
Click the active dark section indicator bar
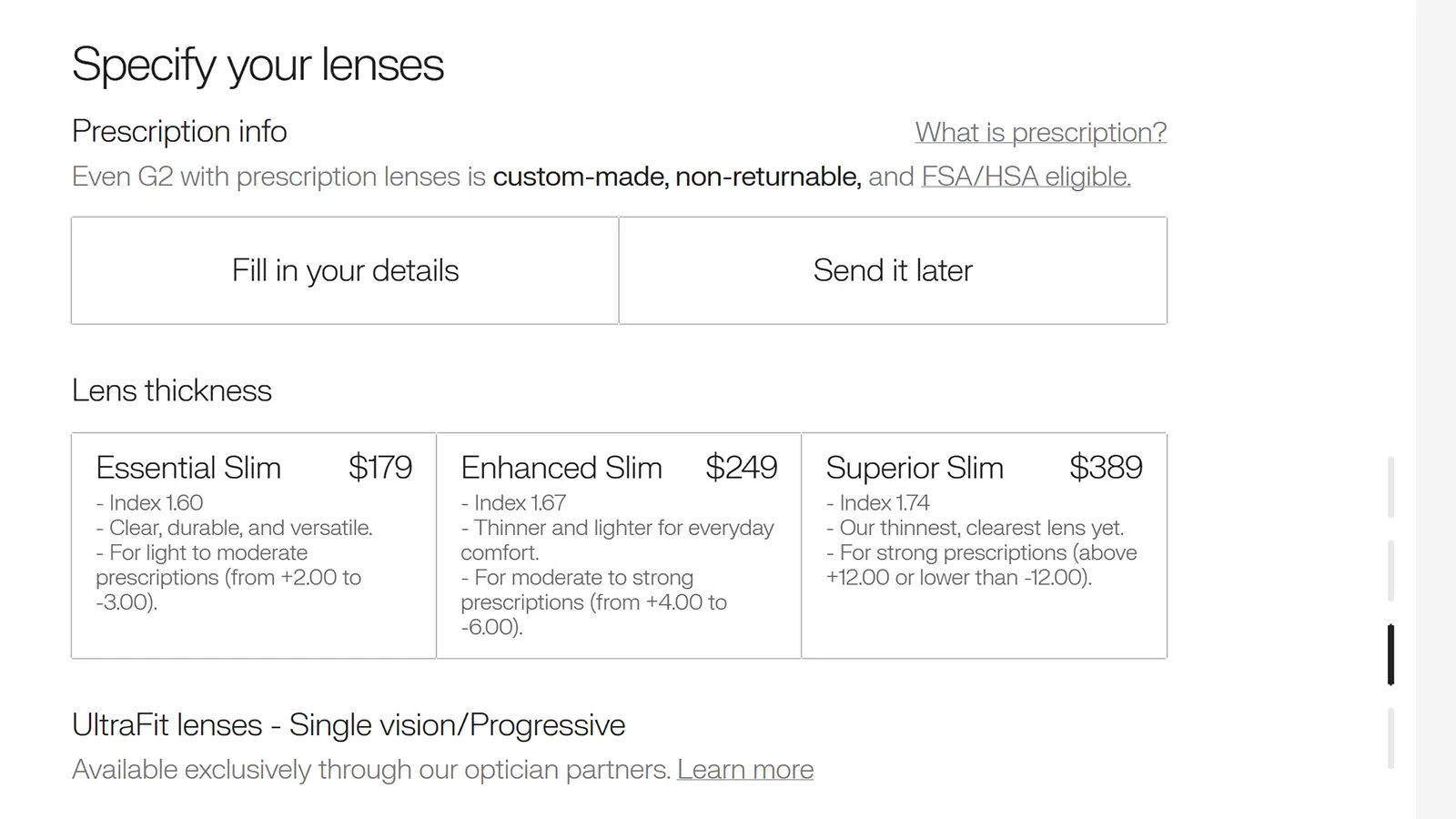click(1390, 654)
